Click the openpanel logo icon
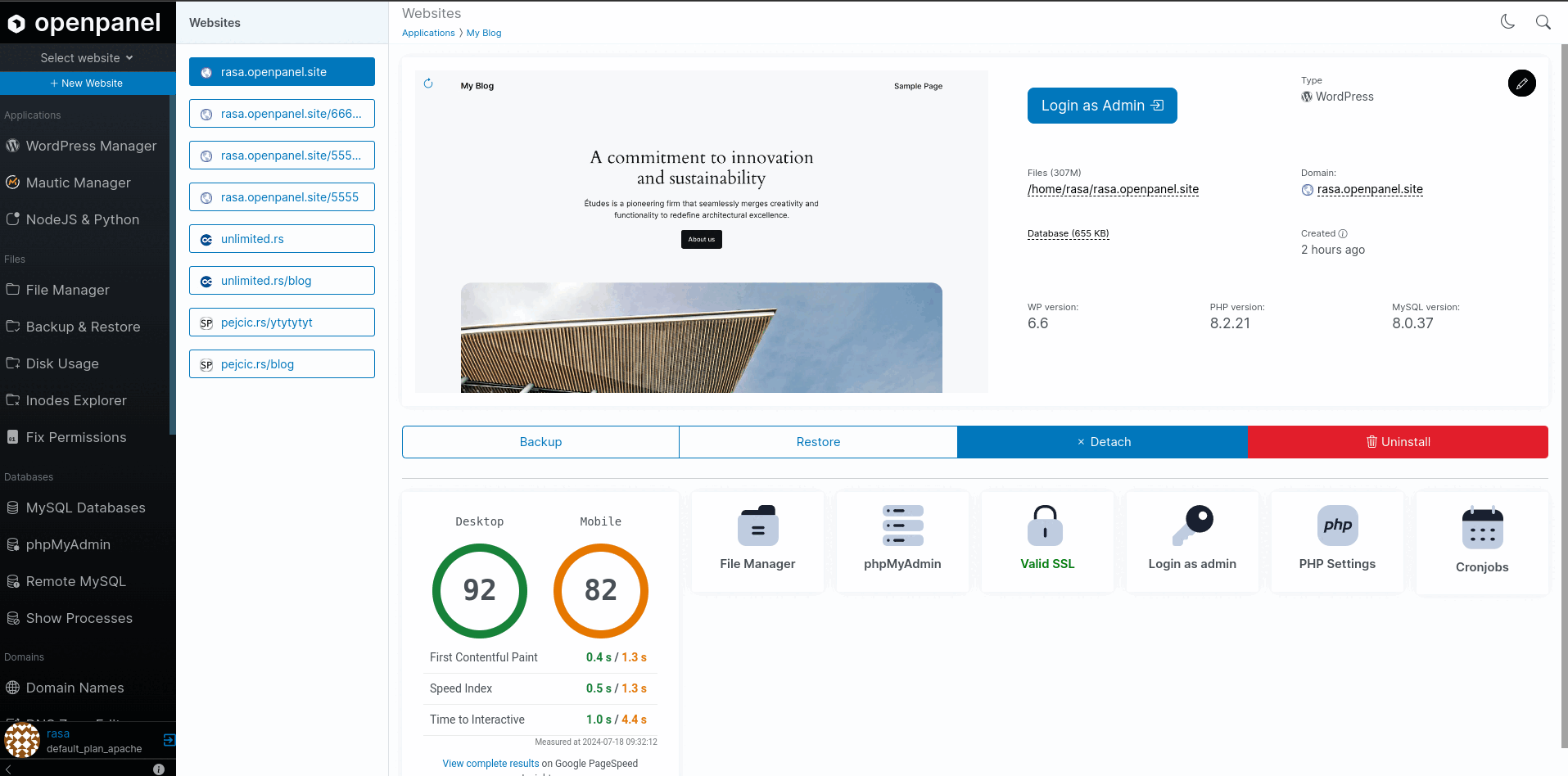Screen dimensions: 1568x776 pos(16,24)
